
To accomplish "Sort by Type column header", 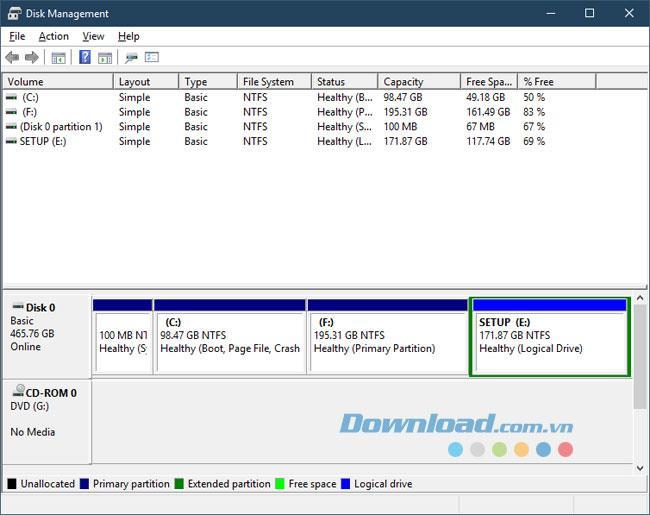I will tap(208, 82).
